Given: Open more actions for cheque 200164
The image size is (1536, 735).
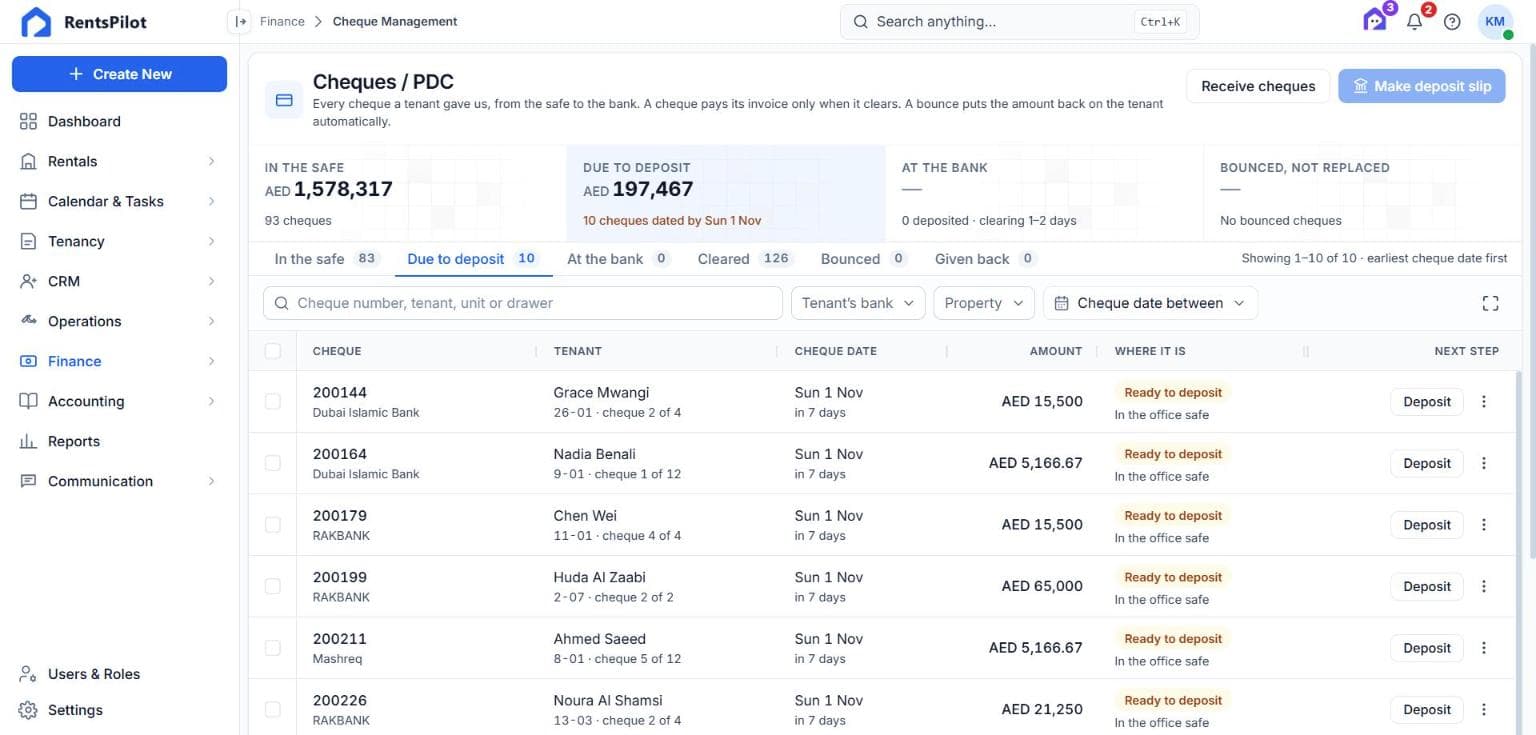Looking at the screenshot, I should pyautogui.click(x=1484, y=463).
